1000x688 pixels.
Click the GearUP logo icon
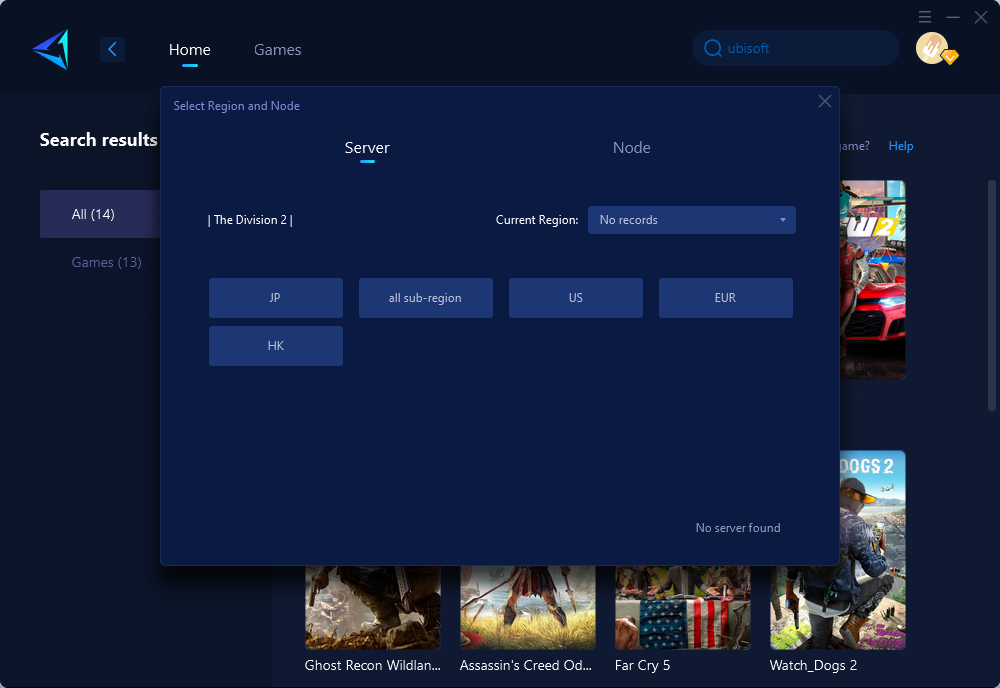click(x=51, y=49)
